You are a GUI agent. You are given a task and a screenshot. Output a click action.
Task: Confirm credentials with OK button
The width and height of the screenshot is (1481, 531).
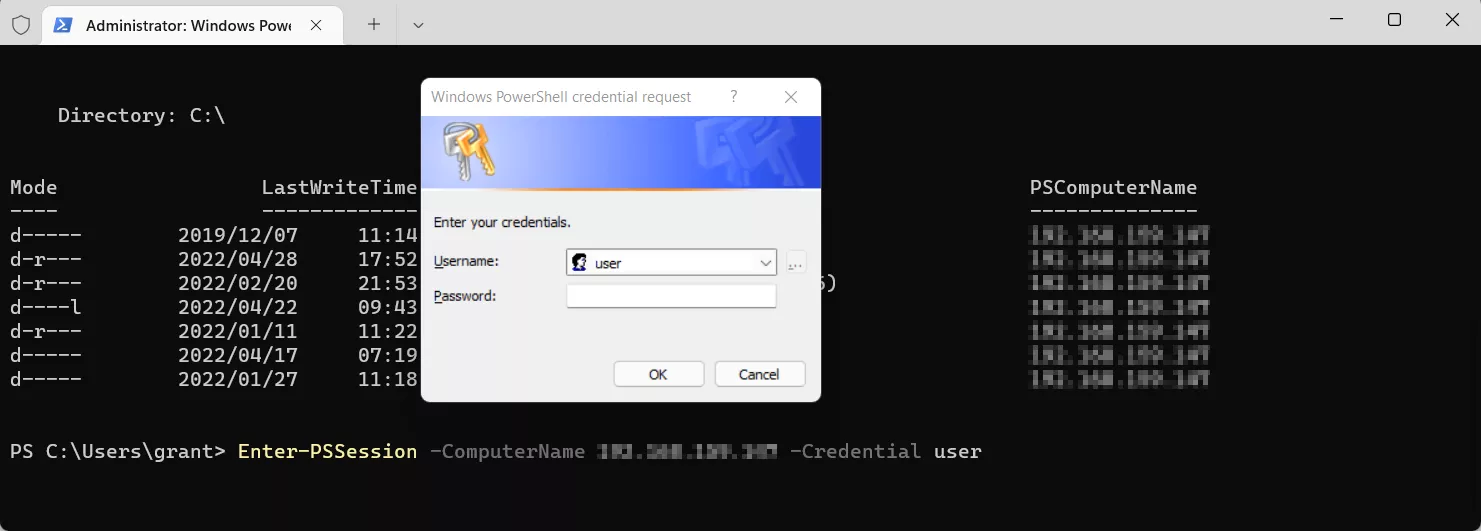658,374
